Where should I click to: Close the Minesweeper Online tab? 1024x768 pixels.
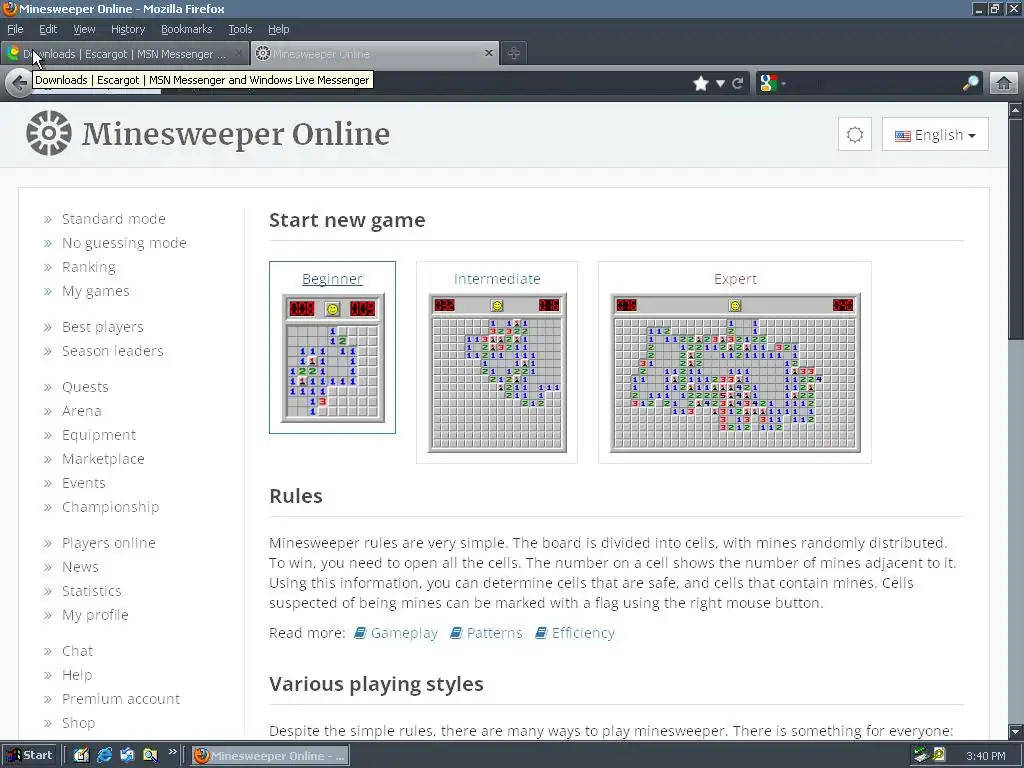(488, 53)
